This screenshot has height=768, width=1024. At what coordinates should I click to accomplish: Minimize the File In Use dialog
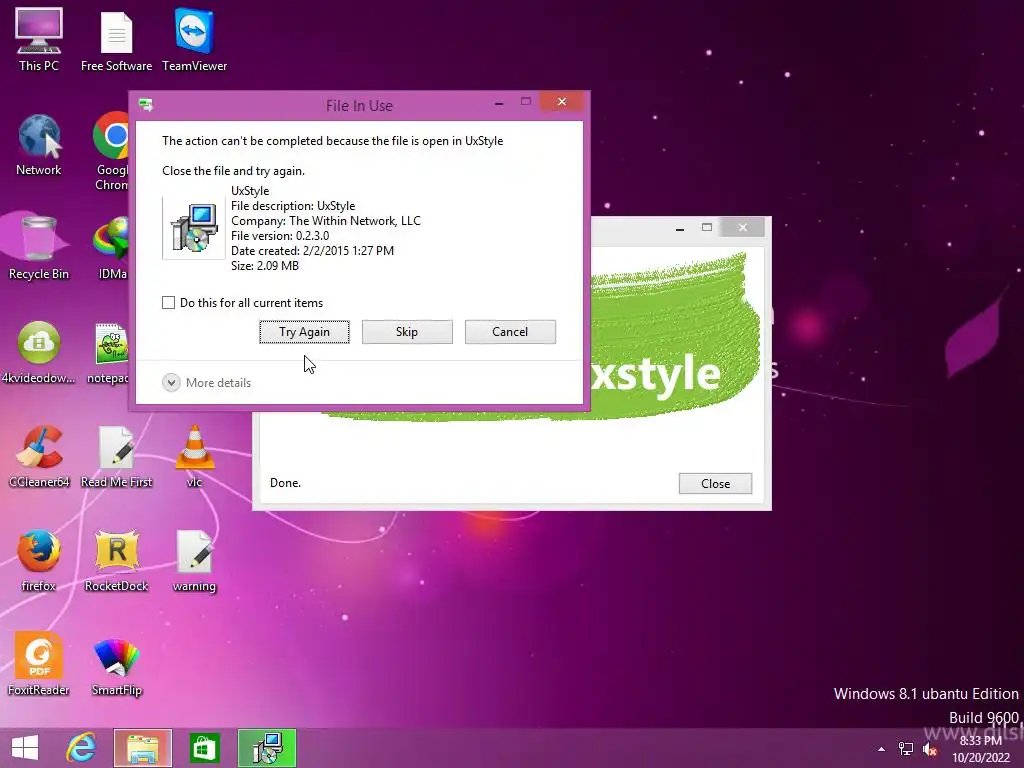(499, 103)
